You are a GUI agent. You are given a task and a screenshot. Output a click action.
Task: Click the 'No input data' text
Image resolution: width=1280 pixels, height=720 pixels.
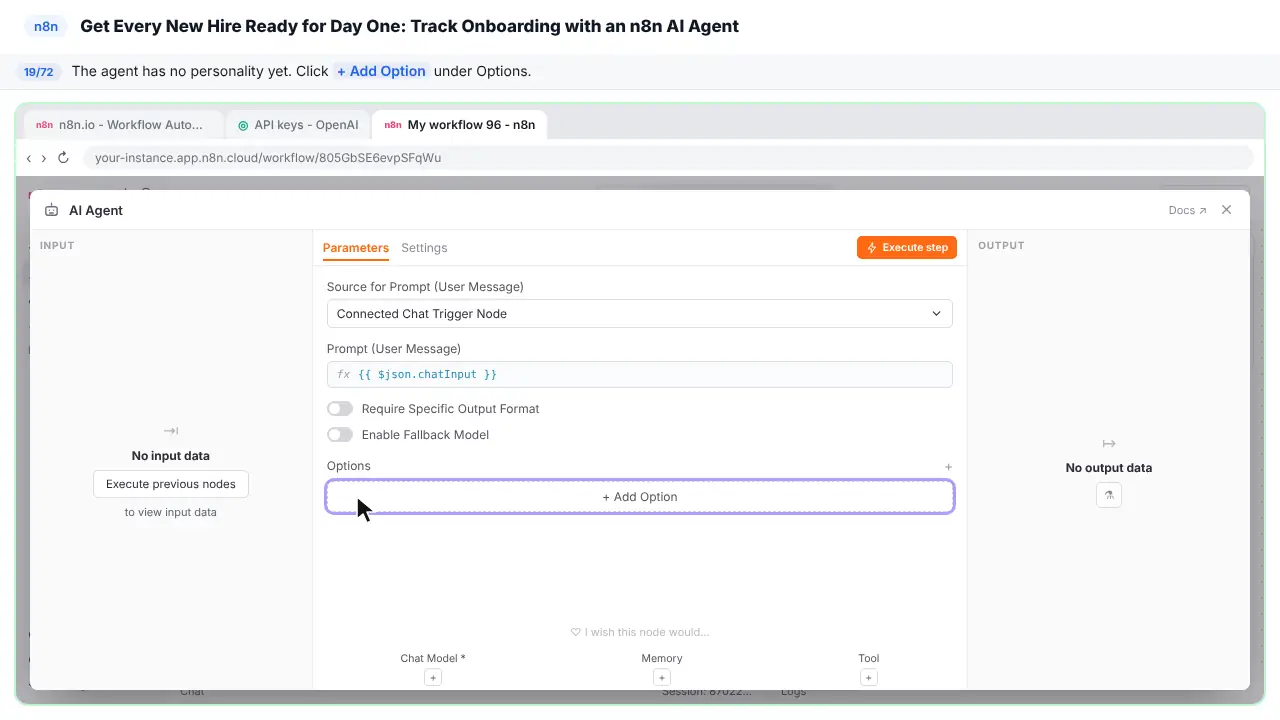(171, 456)
